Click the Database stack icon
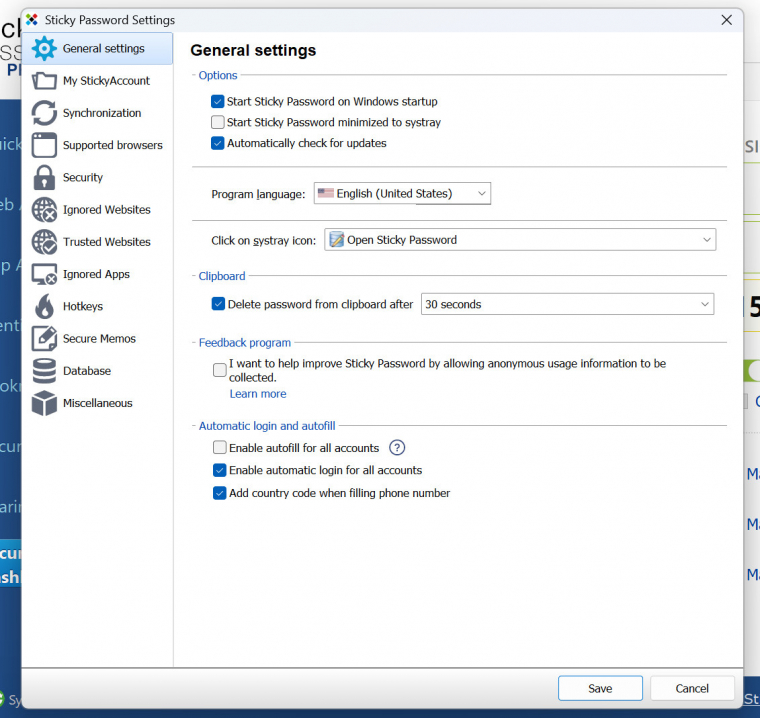This screenshot has width=760, height=718. (x=45, y=371)
